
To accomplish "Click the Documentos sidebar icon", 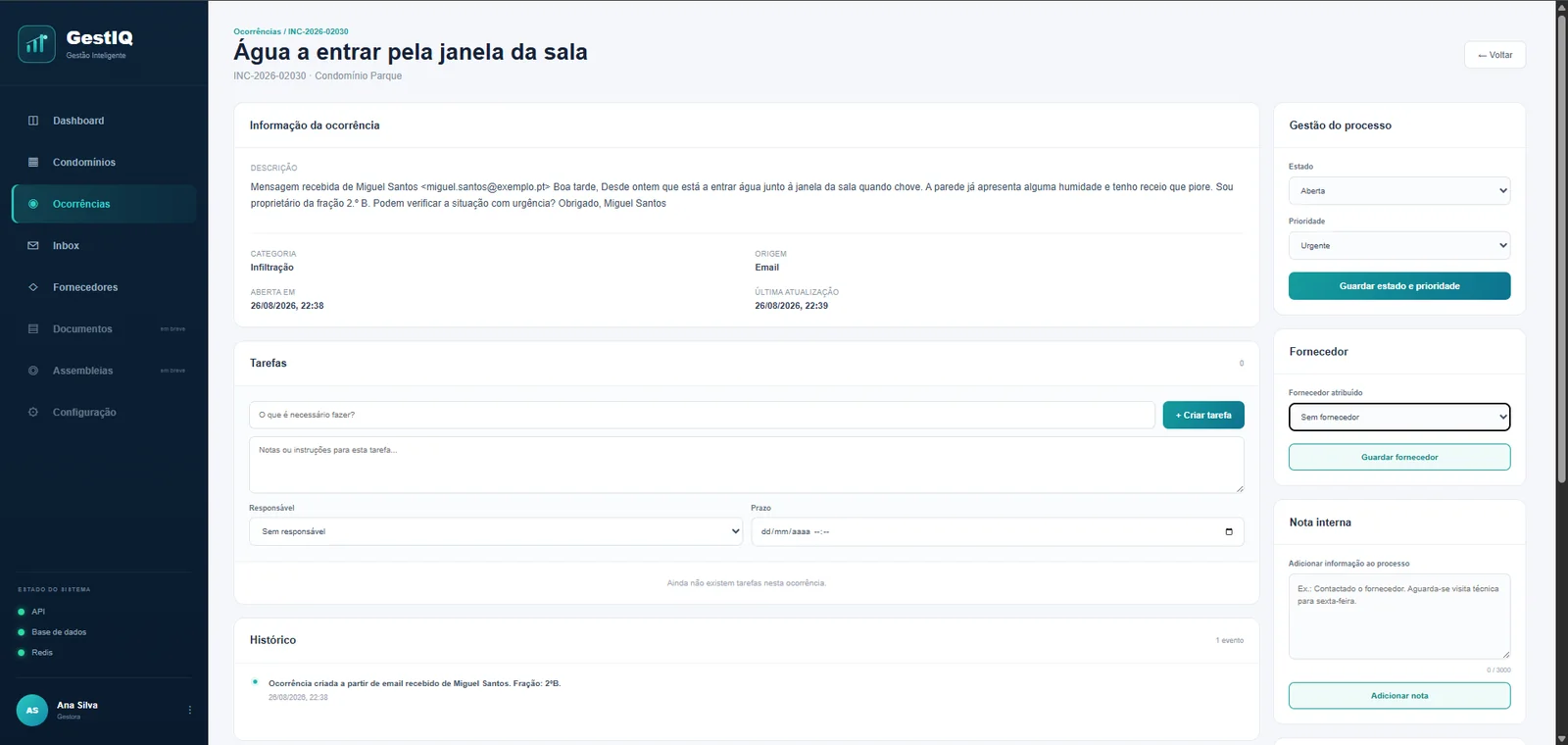I will (x=33, y=329).
